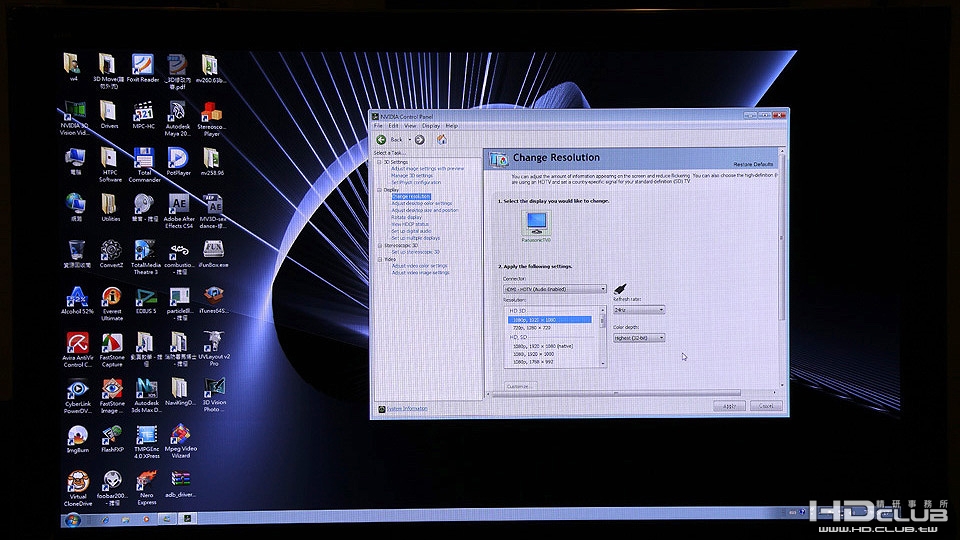Open the Help menu
The height and width of the screenshot is (540, 960).
click(452, 126)
